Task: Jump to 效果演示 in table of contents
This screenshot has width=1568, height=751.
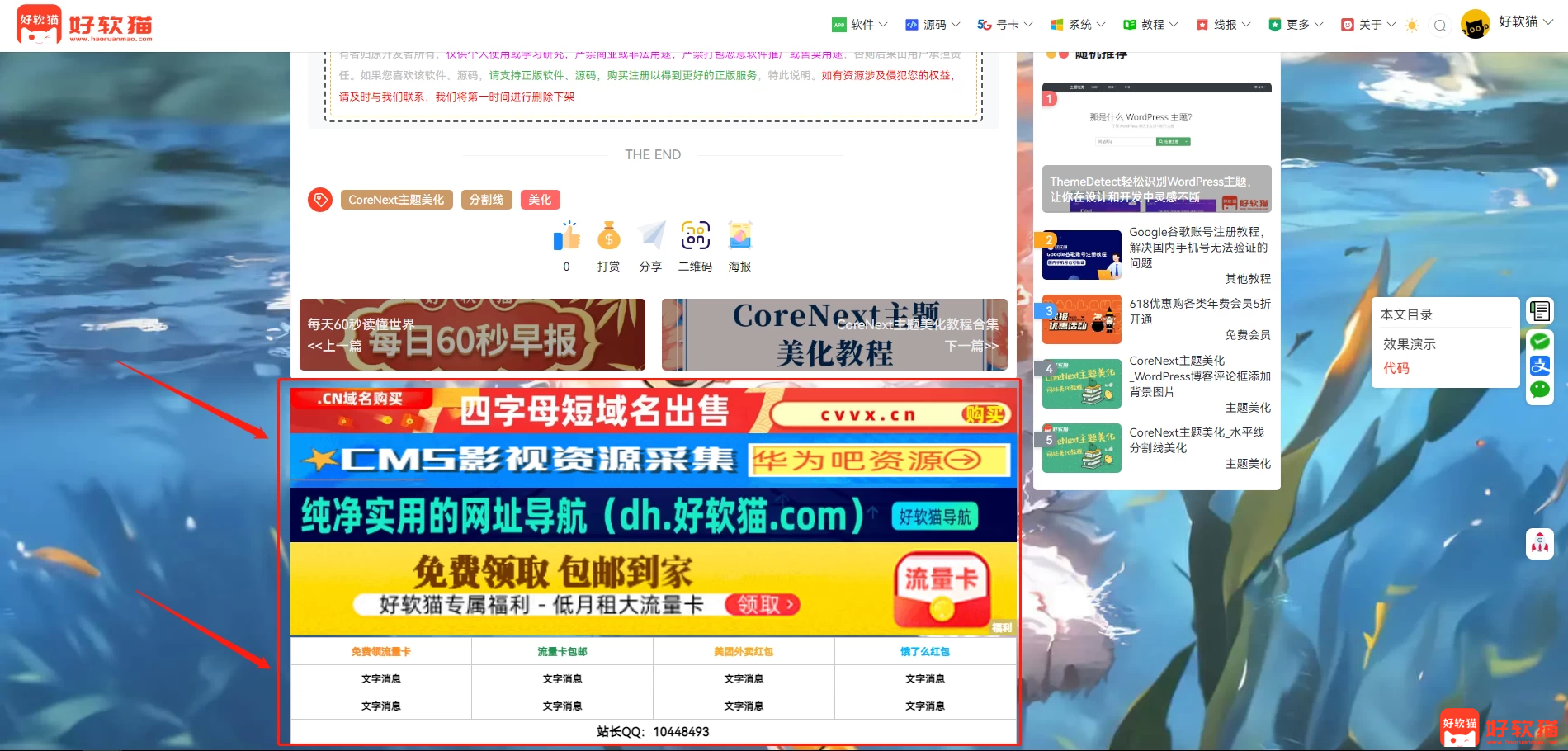Action: [x=1410, y=344]
